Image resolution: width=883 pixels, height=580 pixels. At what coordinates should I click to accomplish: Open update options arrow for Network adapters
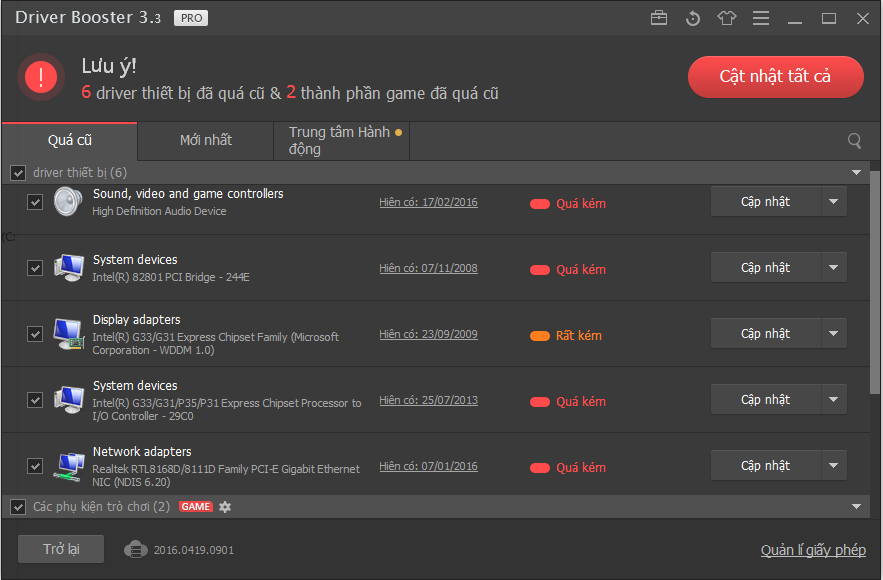[x=833, y=466]
